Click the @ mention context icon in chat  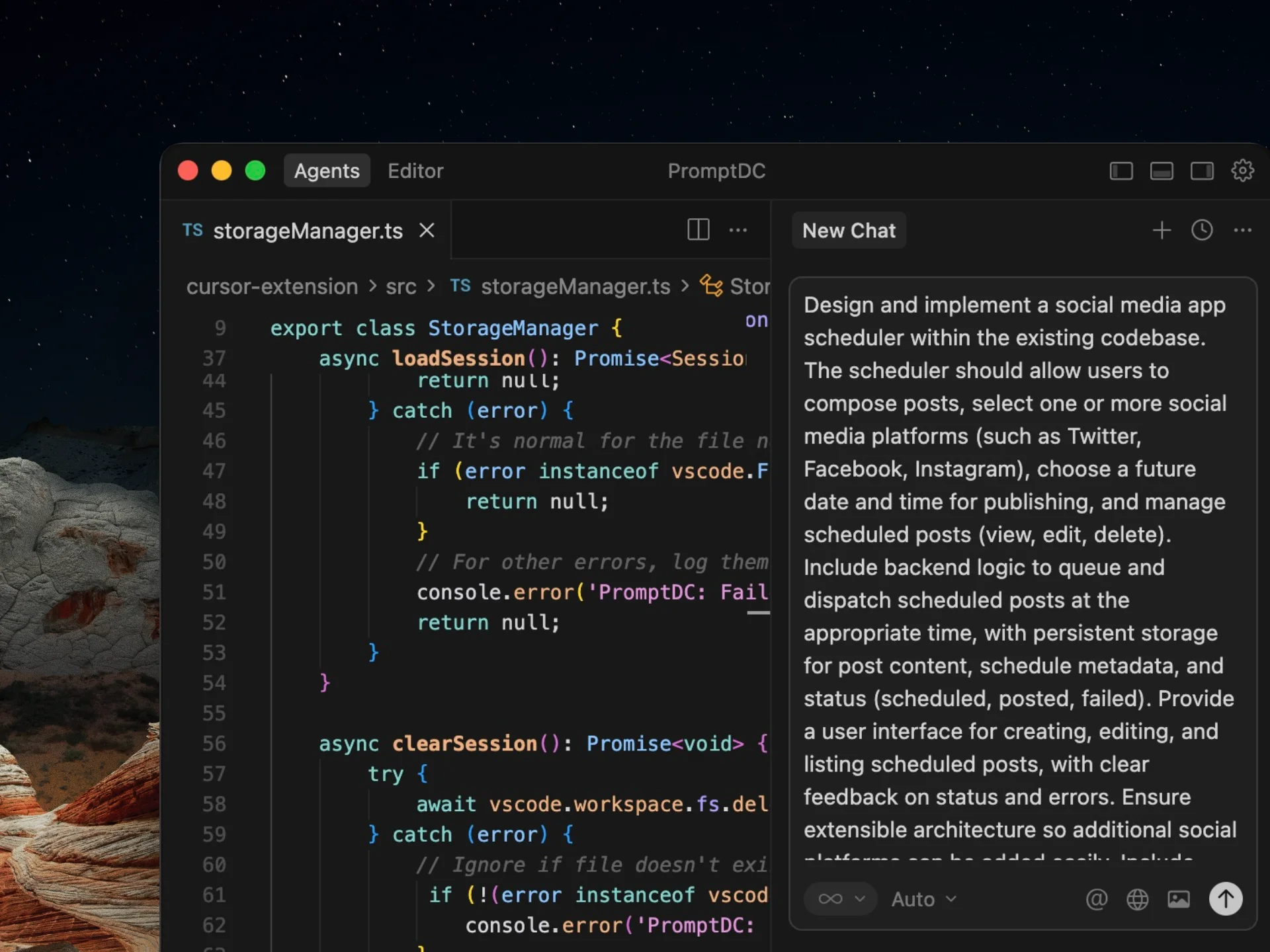click(1096, 899)
